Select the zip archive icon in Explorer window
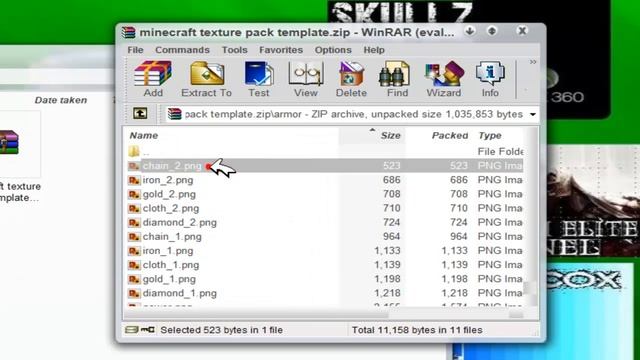640x360 pixels. click(9, 142)
